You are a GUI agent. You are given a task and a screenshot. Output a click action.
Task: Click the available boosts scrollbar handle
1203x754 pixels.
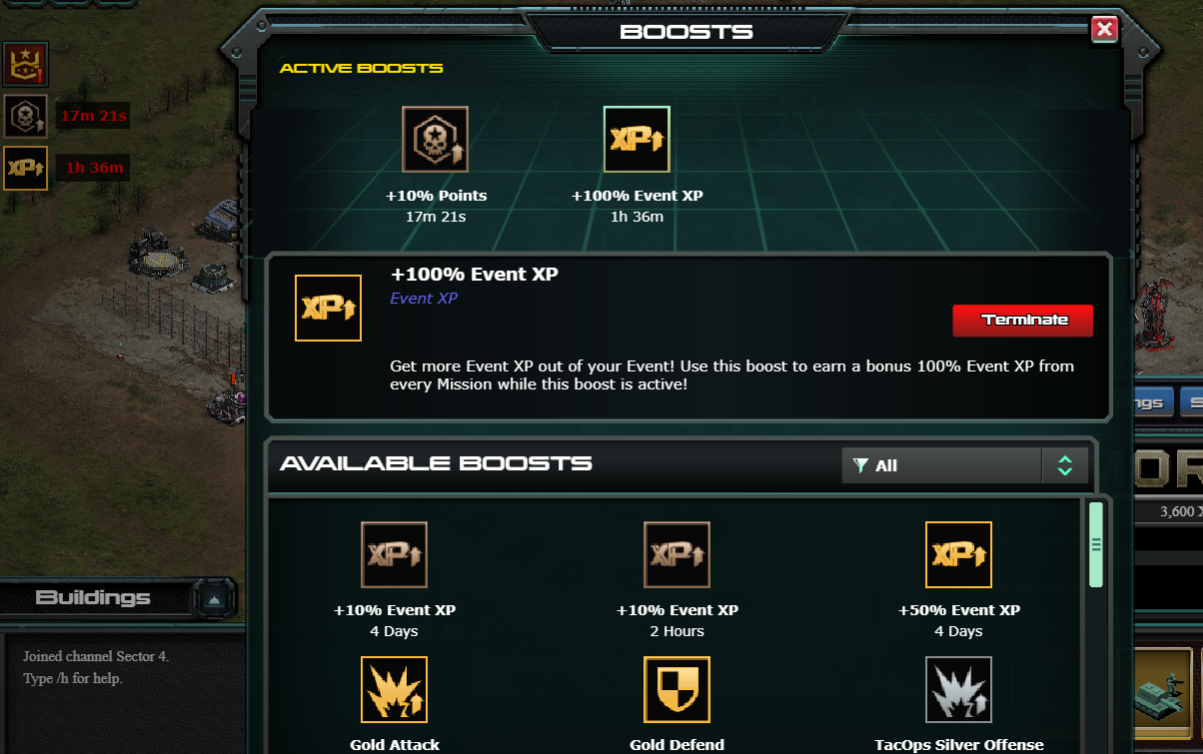click(1096, 545)
